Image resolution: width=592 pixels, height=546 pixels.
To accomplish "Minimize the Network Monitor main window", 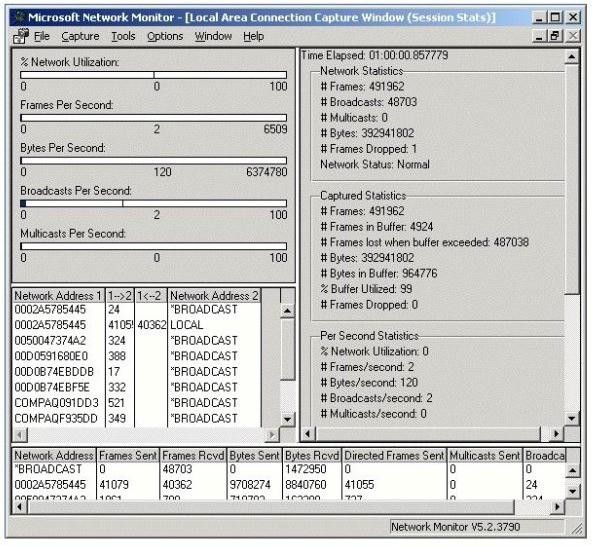I will (539, 17).
